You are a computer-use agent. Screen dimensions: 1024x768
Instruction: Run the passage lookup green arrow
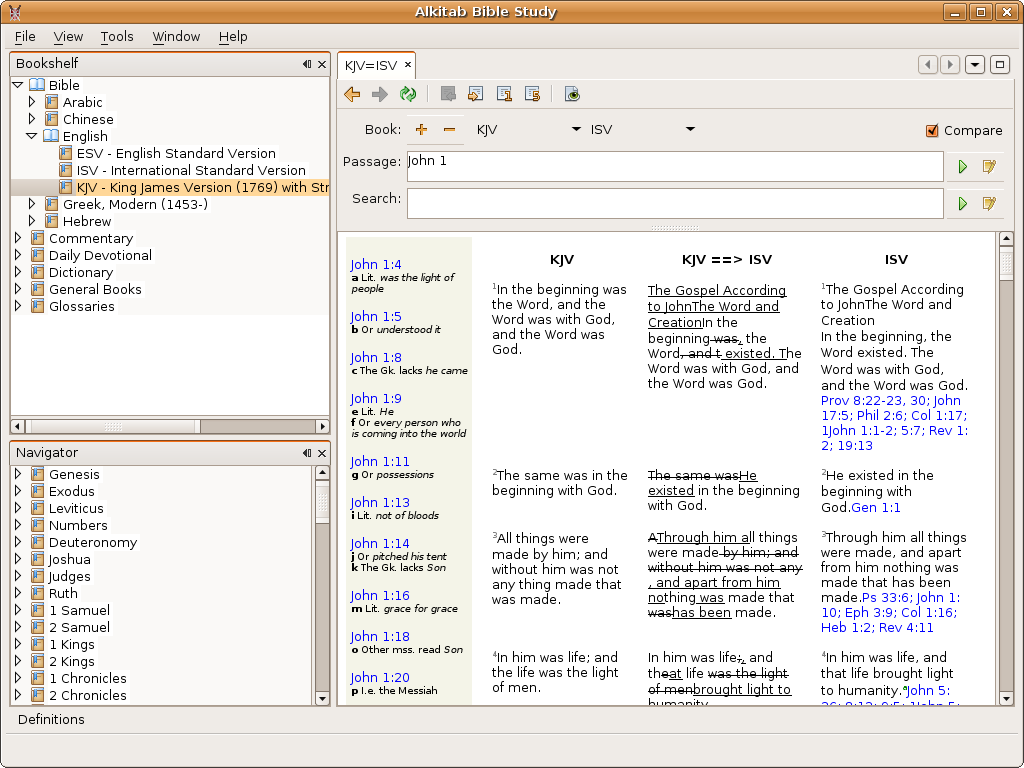pyautogui.click(x=963, y=167)
